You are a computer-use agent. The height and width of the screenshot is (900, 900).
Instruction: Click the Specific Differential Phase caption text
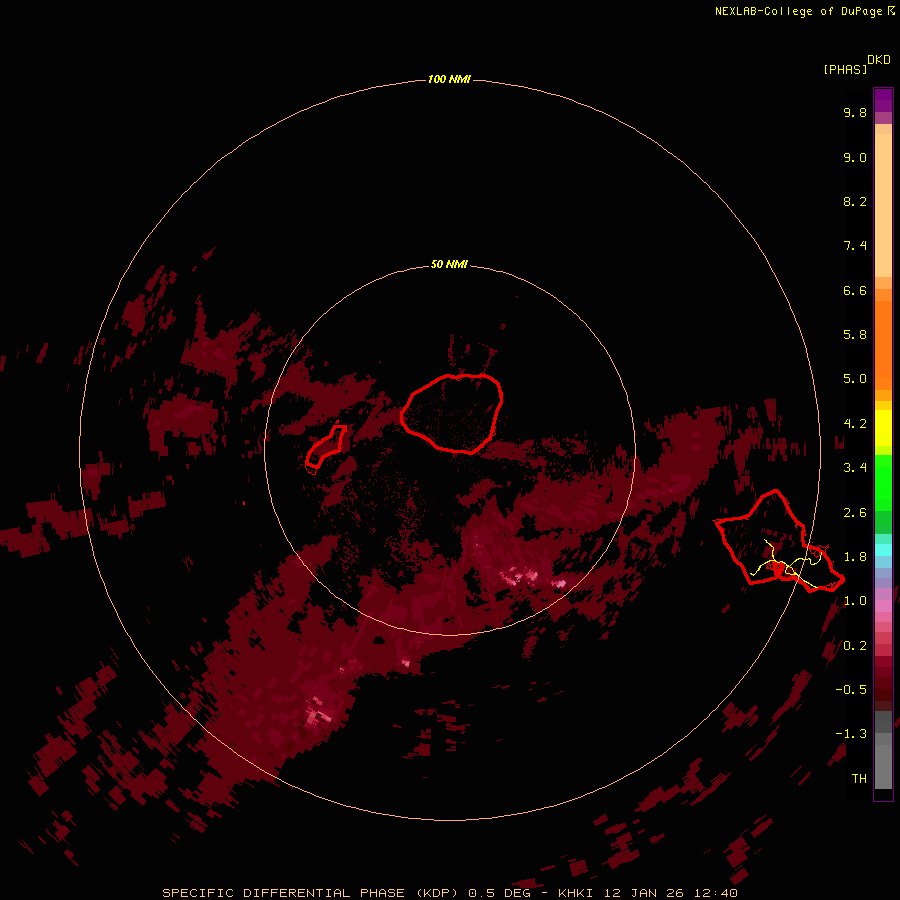[449, 893]
